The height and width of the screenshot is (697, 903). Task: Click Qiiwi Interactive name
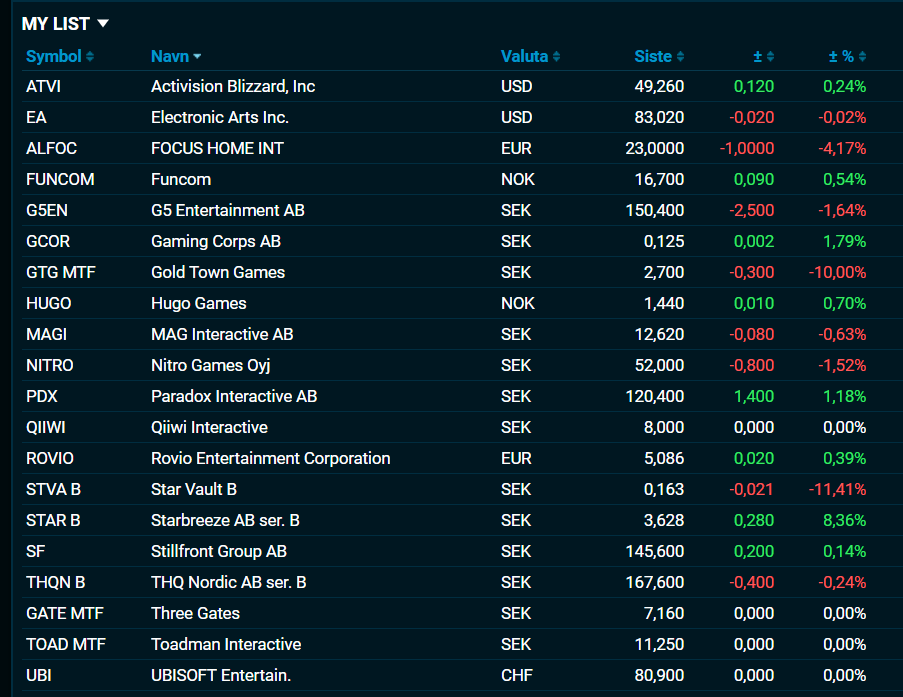click(209, 427)
